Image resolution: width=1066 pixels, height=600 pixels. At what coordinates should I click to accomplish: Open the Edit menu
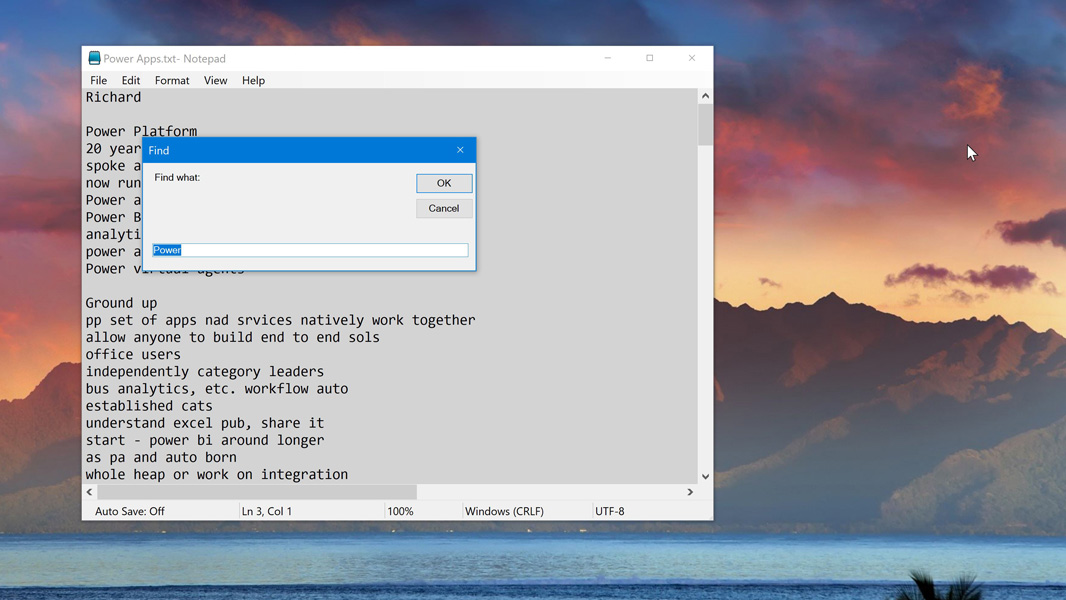[x=131, y=80]
